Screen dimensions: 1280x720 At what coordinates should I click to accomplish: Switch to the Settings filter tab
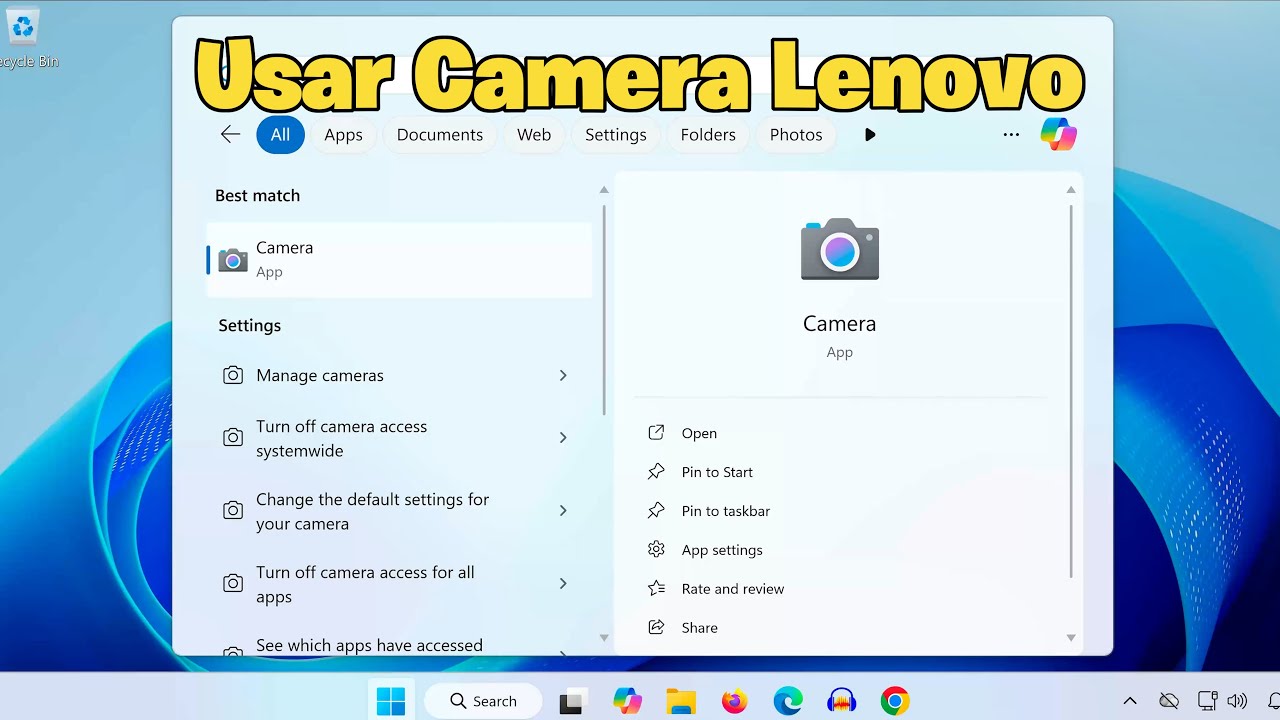616,134
